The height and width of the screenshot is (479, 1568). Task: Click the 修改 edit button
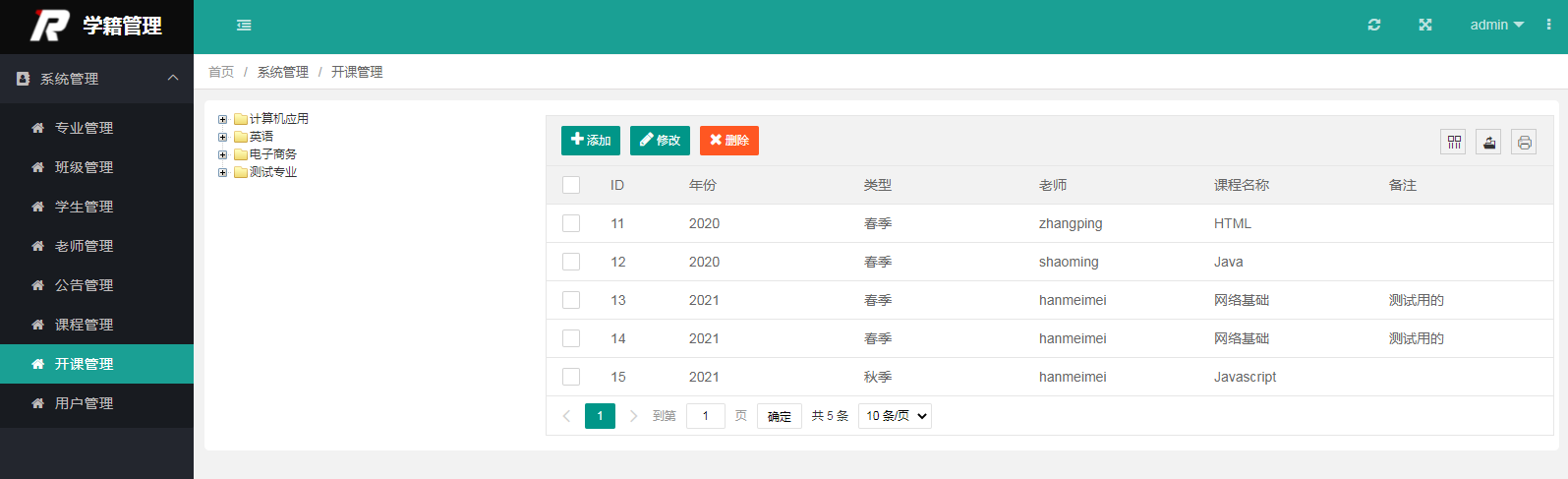click(x=660, y=141)
